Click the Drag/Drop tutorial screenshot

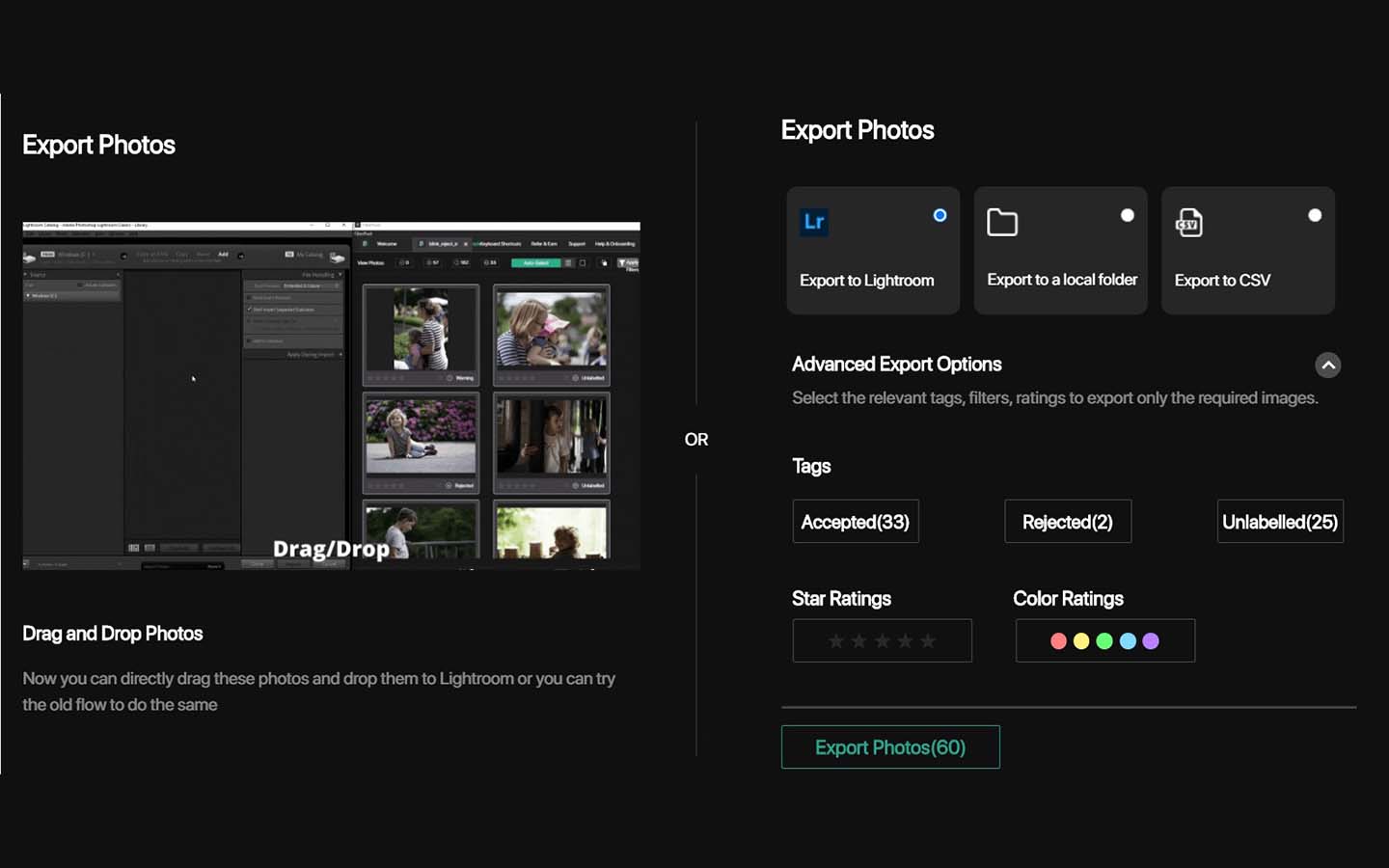(x=331, y=393)
